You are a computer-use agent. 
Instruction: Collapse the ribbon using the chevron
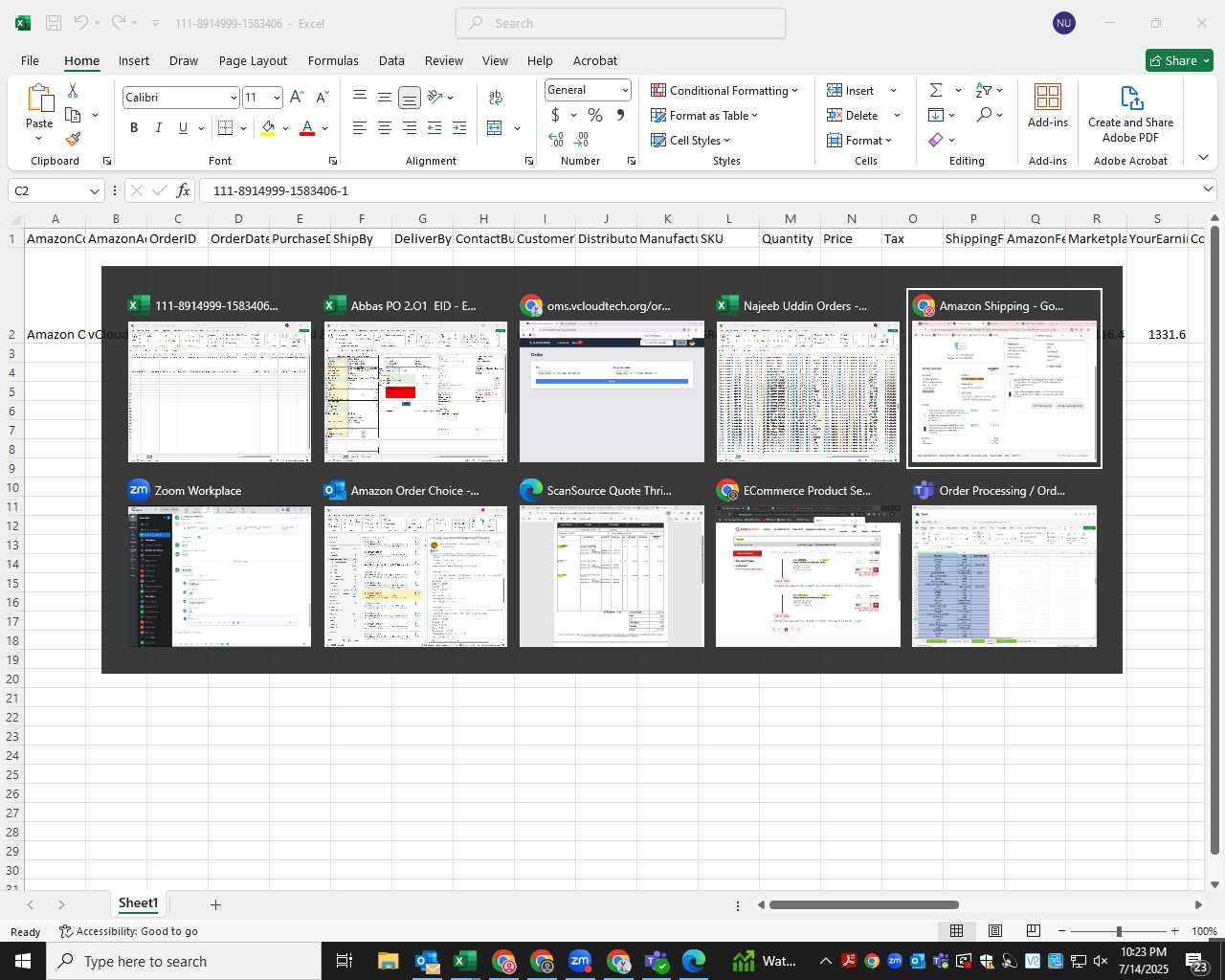(1204, 158)
